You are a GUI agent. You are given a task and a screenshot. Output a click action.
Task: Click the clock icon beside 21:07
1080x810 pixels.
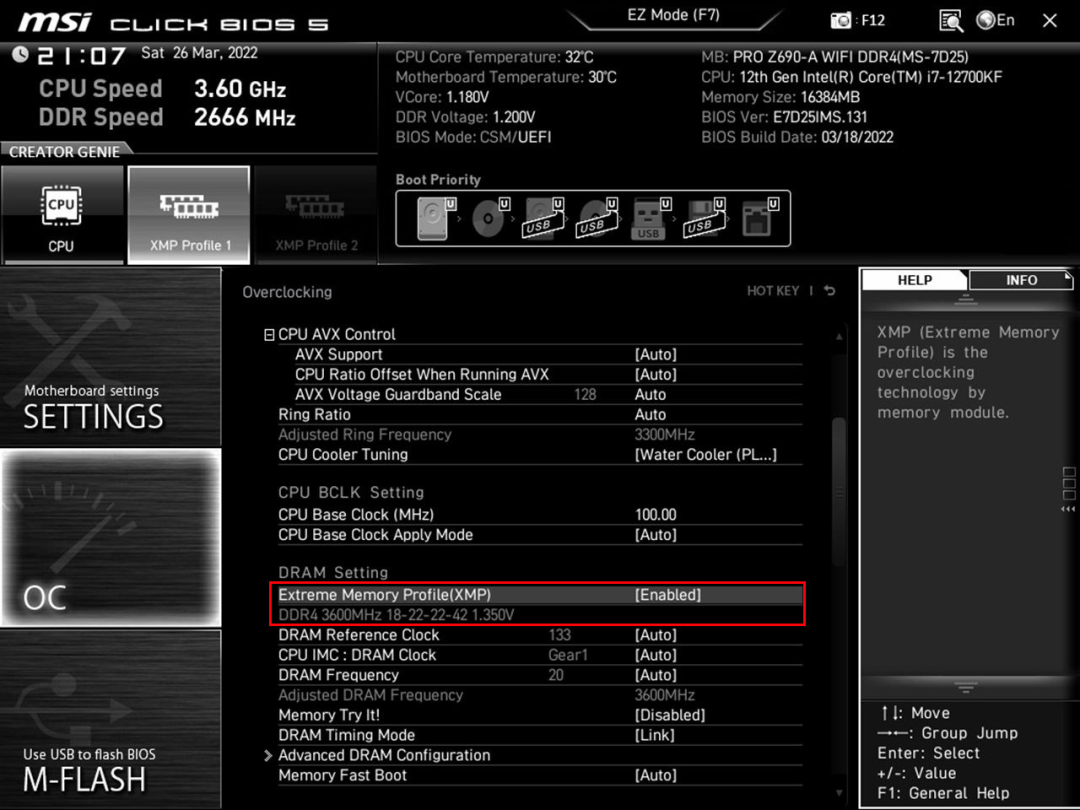click(x=20, y=54)
